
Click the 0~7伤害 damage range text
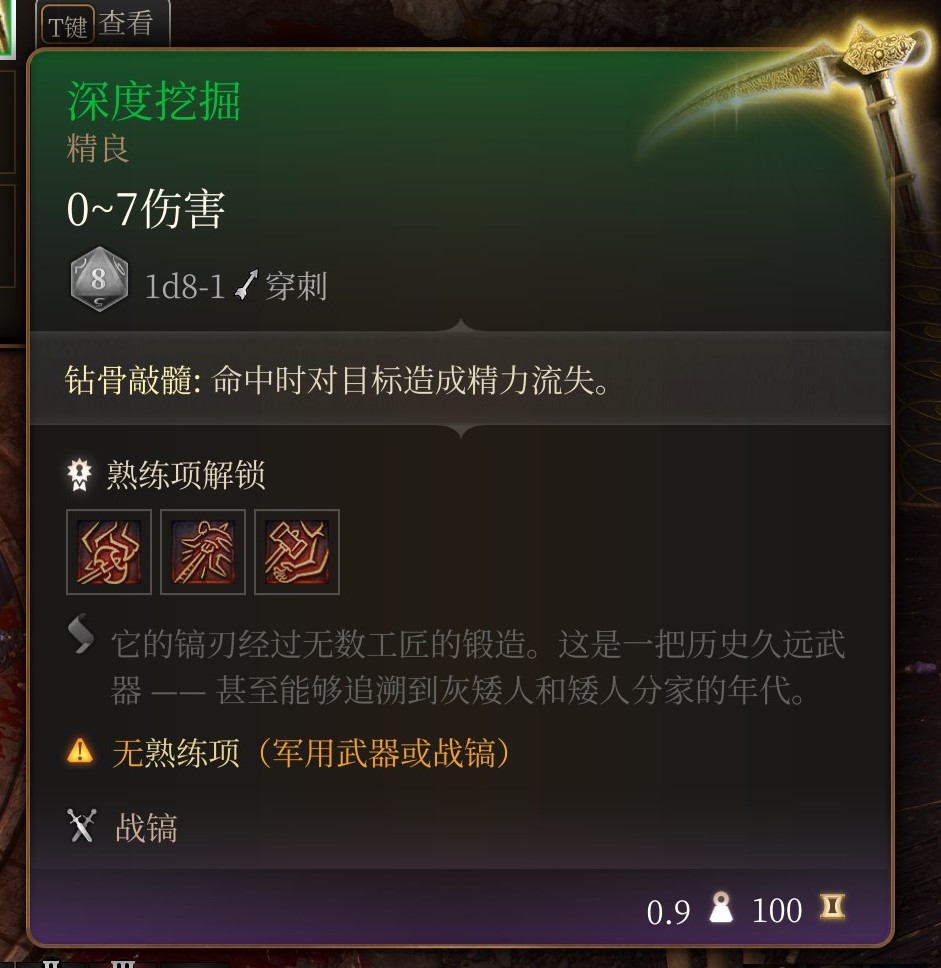[x=146, y=209]
